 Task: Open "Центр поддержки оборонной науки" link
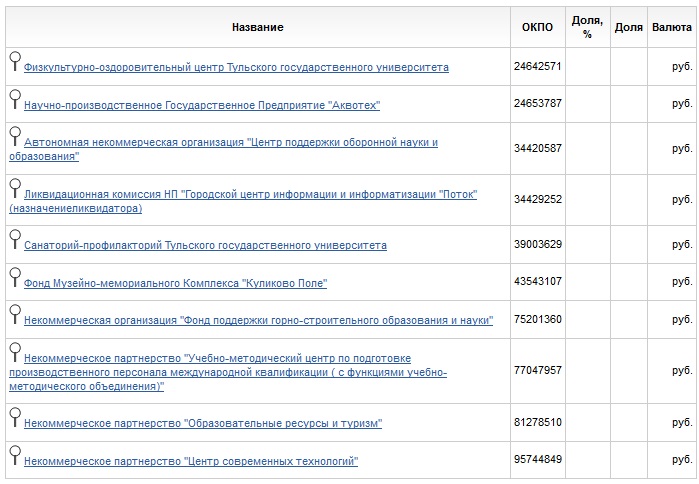(x=230, y=143)
